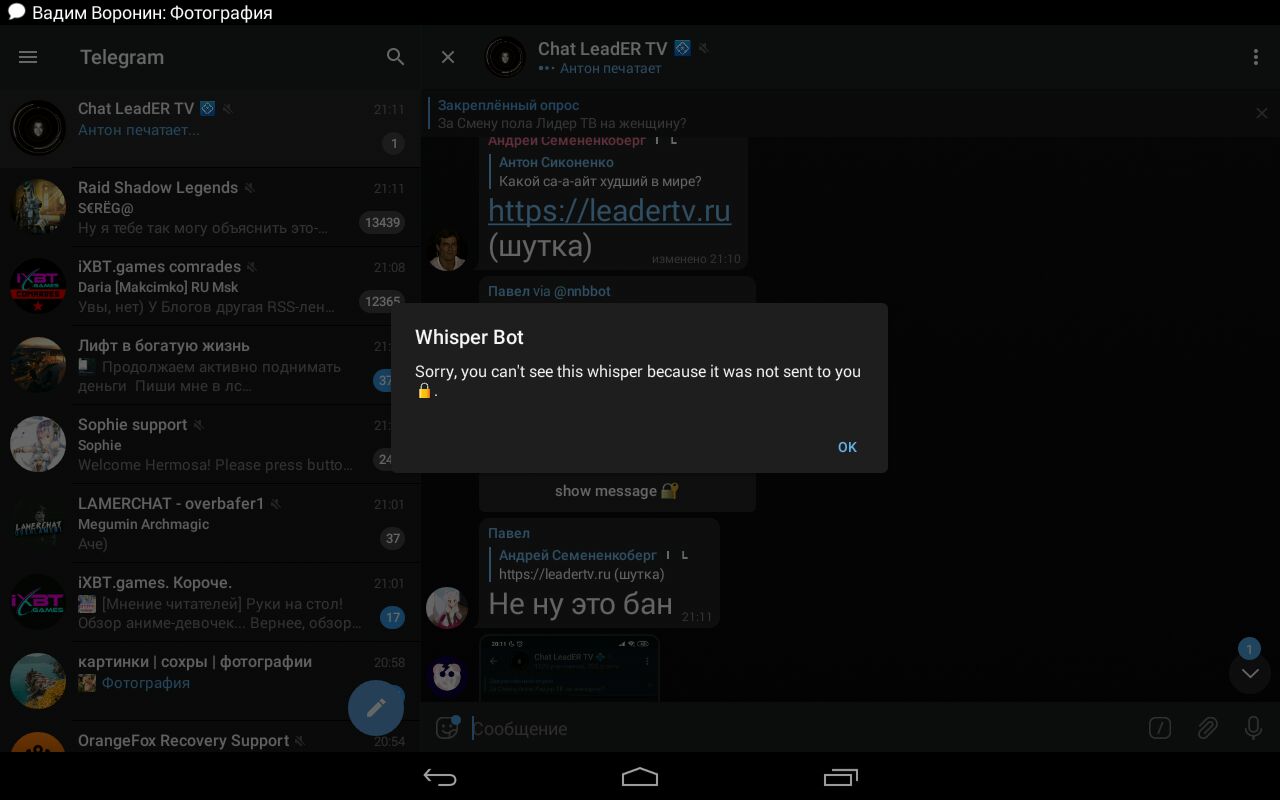This screenshot has width=1280, height=800.
Task: Open the Chat LeadER TV conversation in list
Action: [210, 128]
